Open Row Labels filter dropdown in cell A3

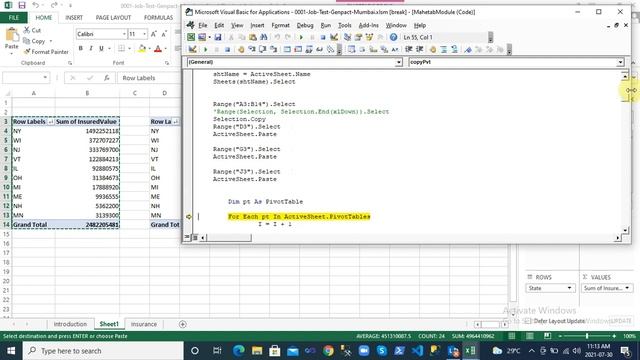tap(51, 122)
